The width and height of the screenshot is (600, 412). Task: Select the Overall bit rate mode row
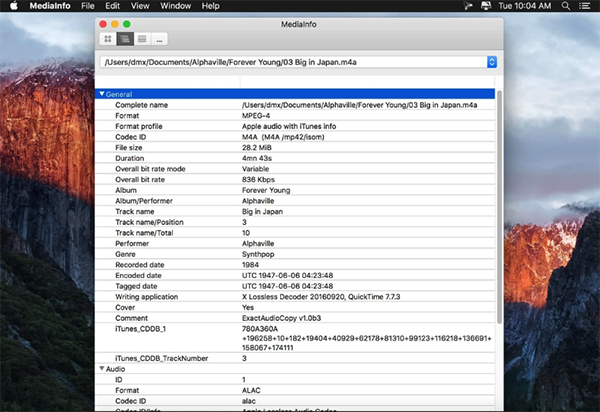pyautogui.click(x=295, y=169)
